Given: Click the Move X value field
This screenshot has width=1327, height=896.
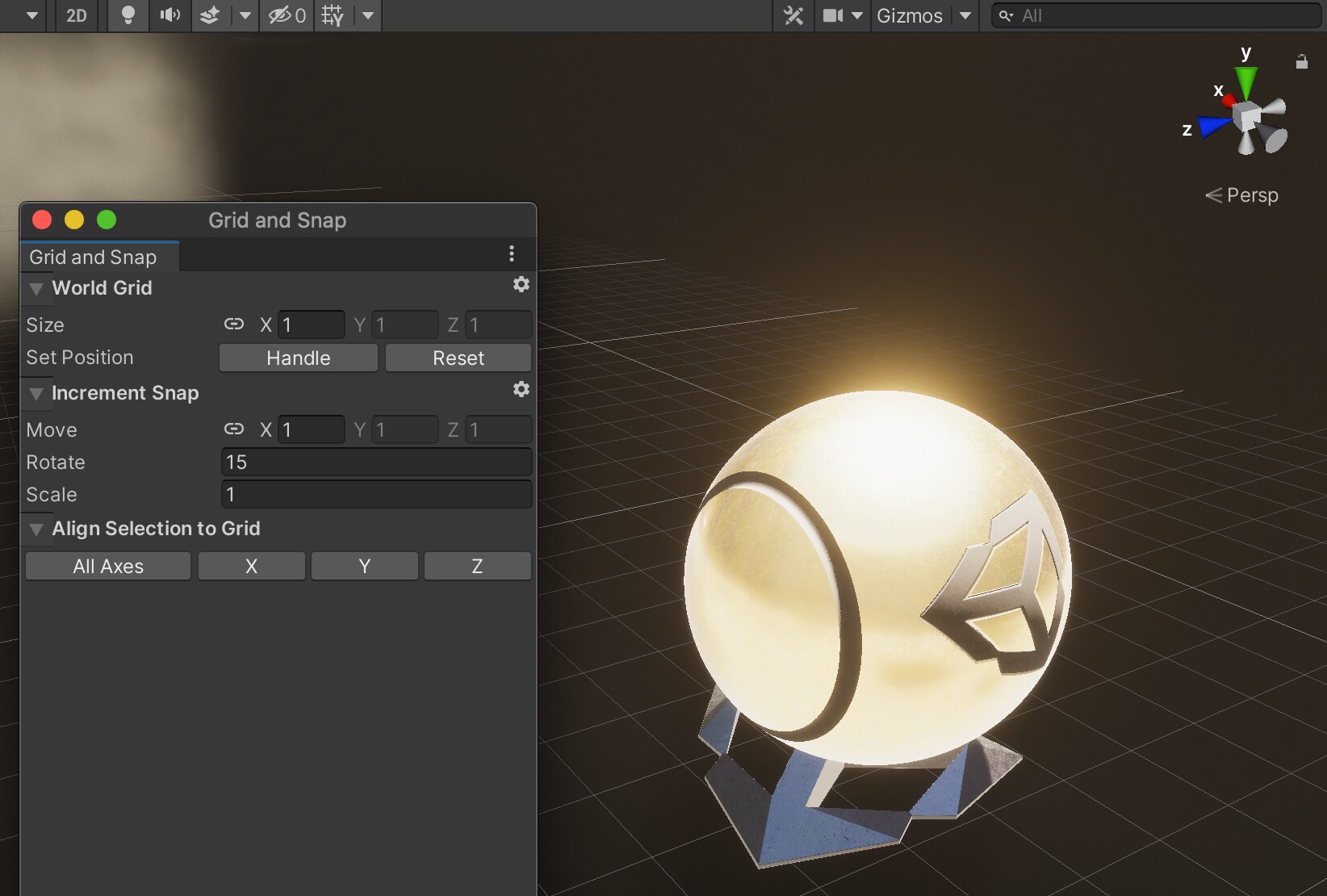Looking at the screenshot, I should (x=312, y=429).
